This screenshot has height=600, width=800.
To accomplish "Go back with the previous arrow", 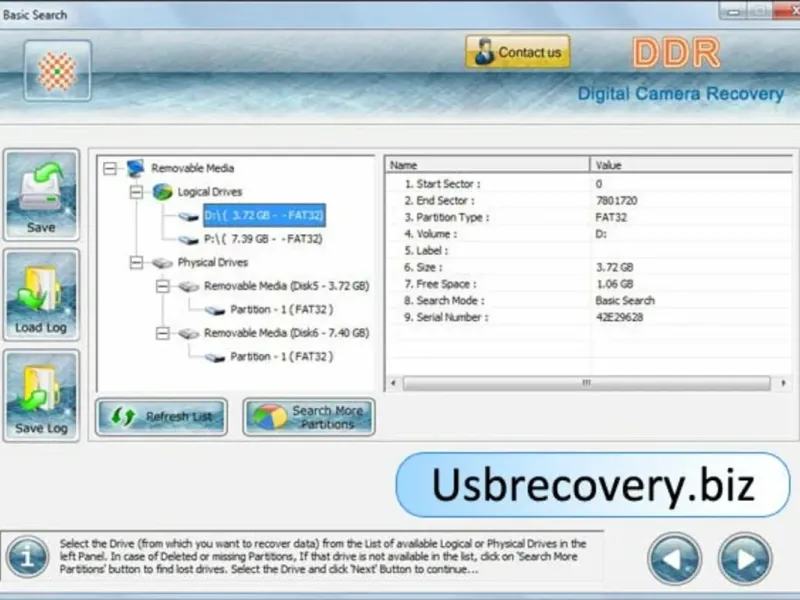I will tap(674, 559).
